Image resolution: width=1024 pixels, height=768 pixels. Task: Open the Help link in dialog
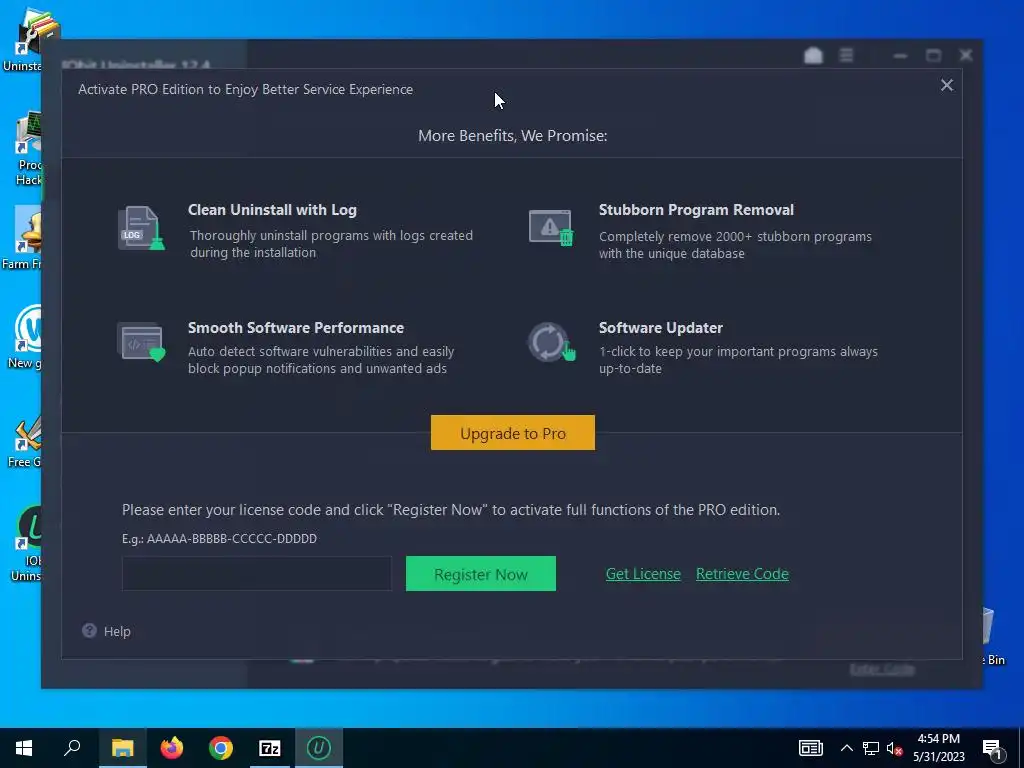(117, 631)
